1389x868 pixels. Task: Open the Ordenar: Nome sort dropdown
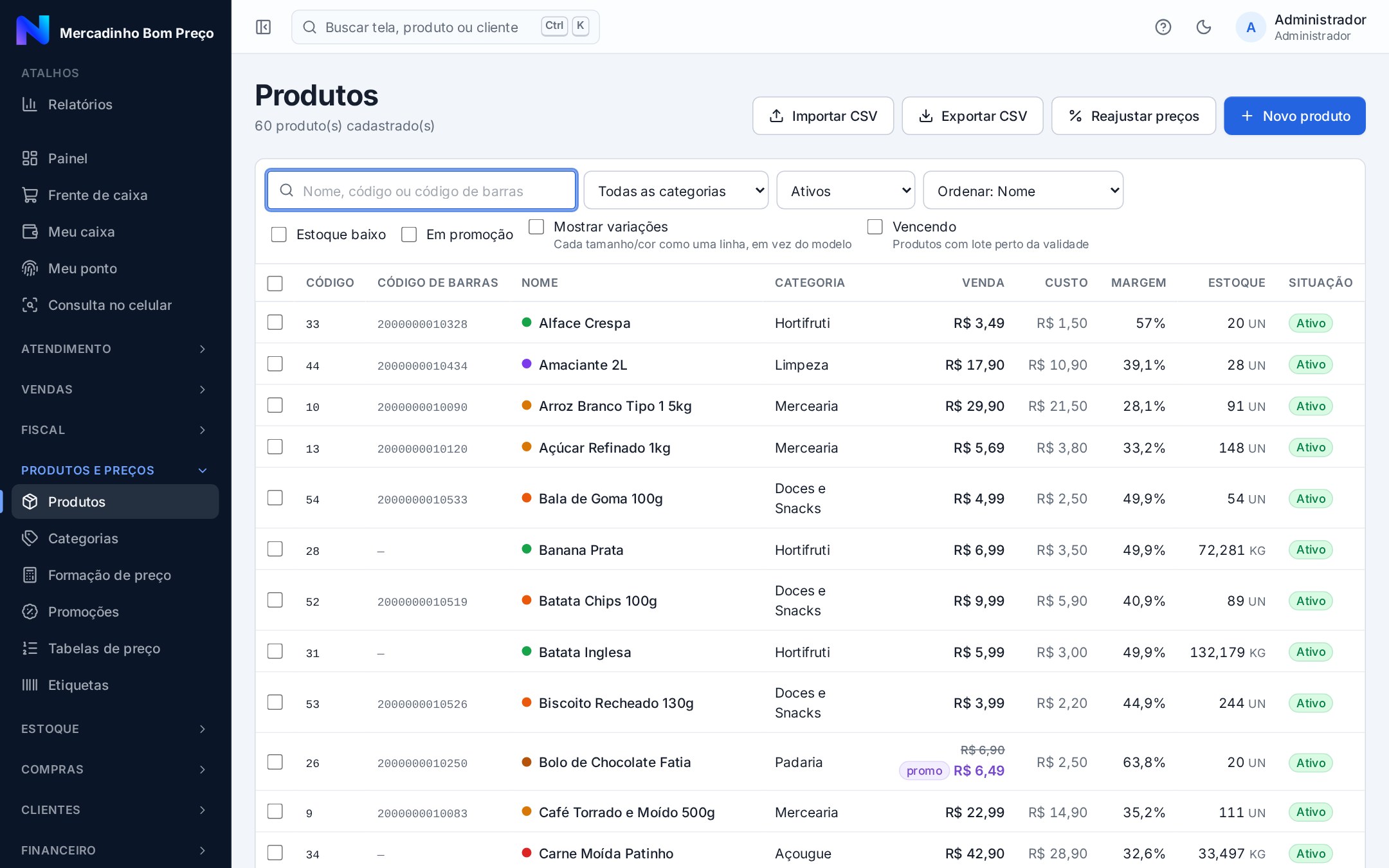[1023, 190]
